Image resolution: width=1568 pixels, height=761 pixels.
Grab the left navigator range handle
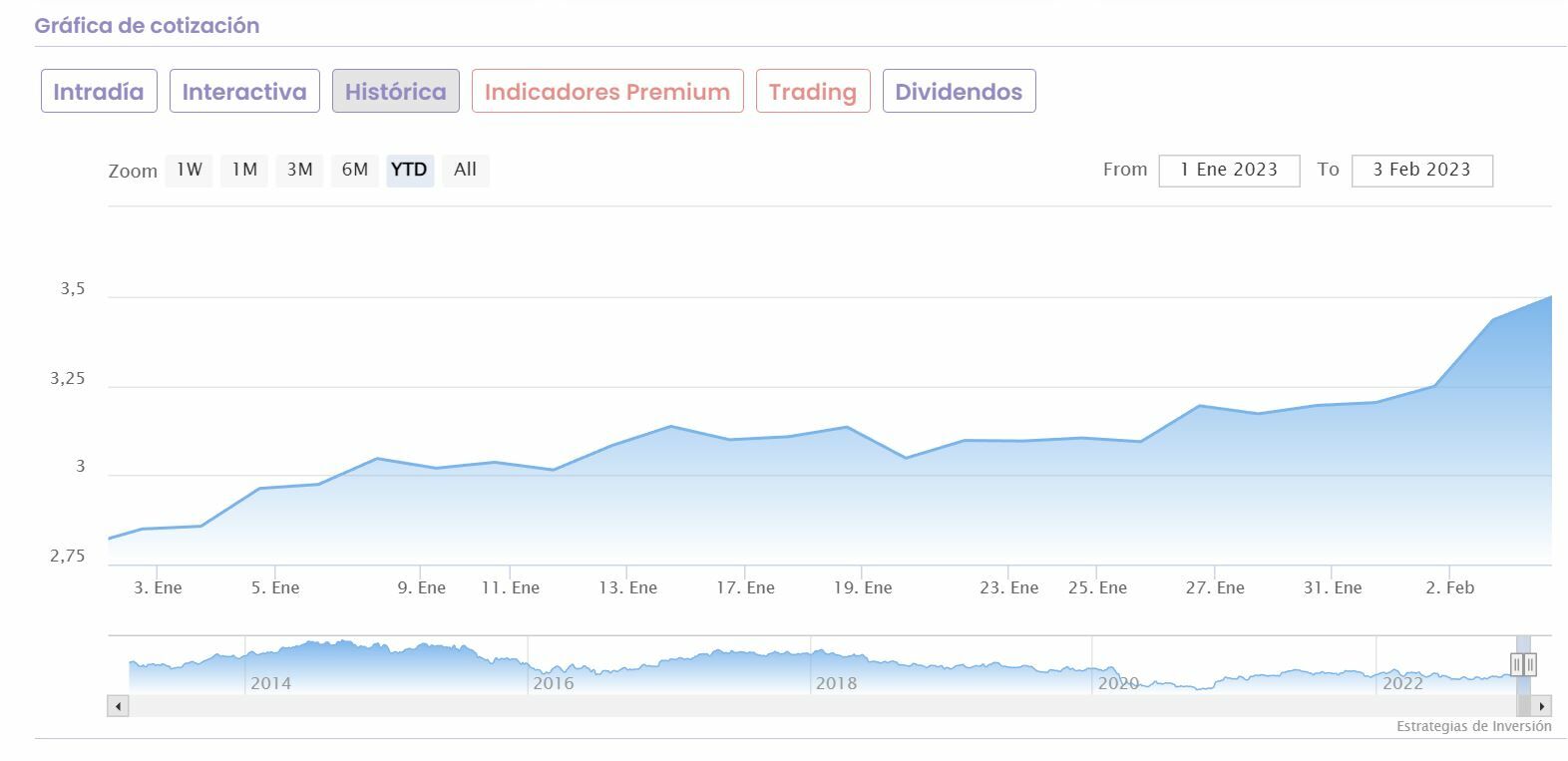[x=1516, y=664]
